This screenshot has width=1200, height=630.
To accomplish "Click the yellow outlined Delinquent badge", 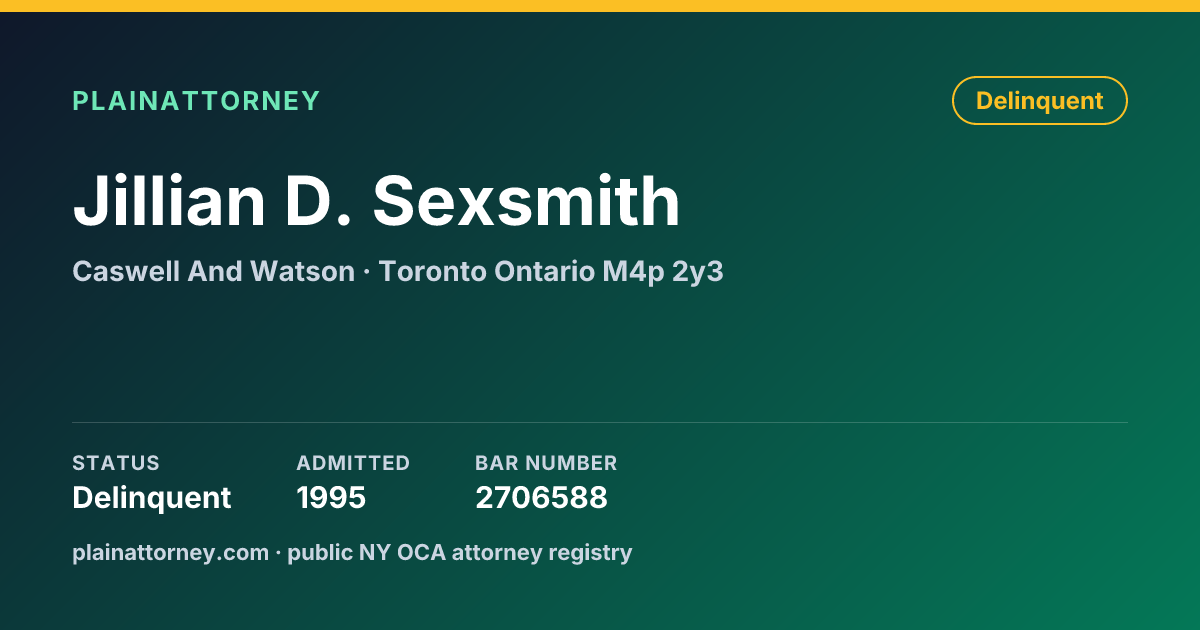I will click(1040, 101).
